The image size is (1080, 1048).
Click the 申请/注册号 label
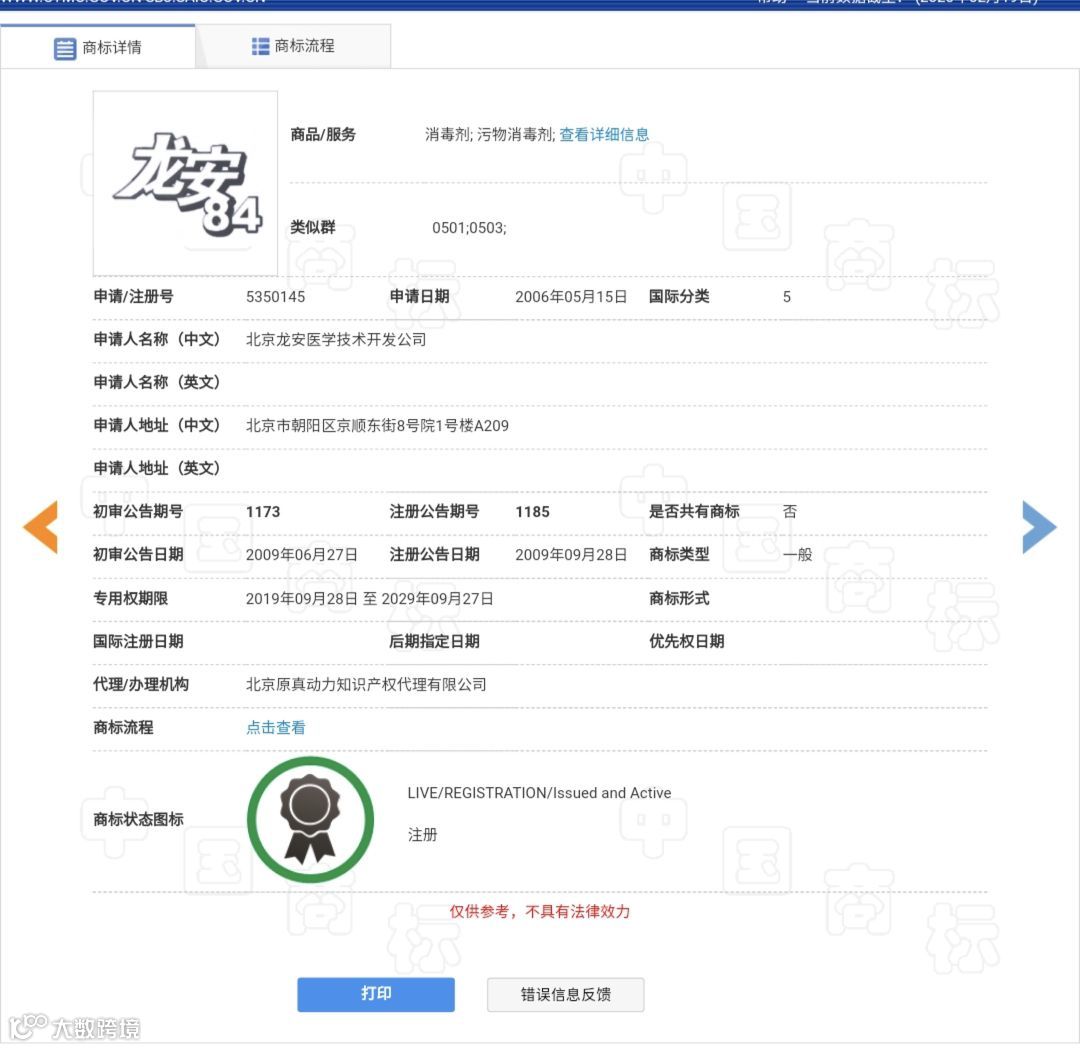pos(134,296)
